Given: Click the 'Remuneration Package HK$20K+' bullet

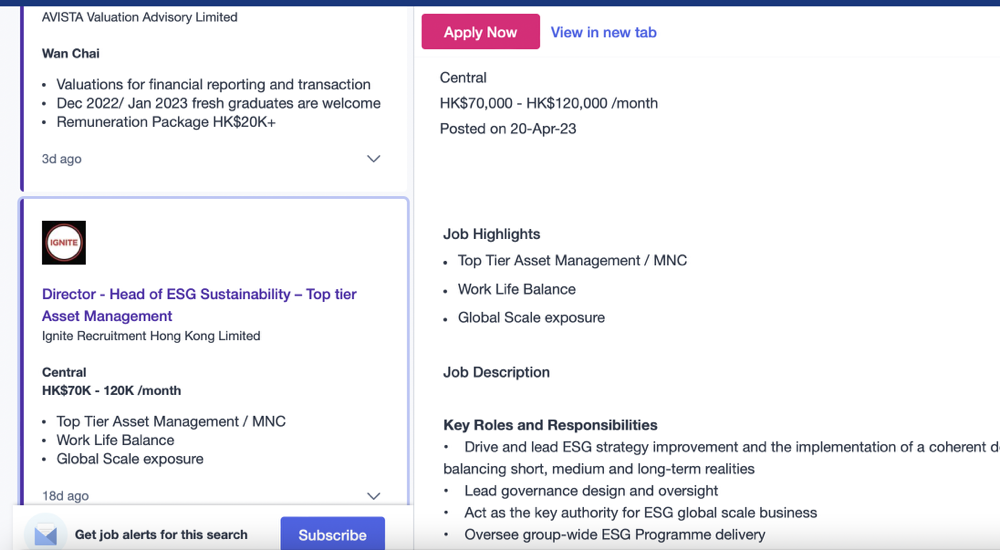Looking at the screenshot, I should click(x=166, y=122).
